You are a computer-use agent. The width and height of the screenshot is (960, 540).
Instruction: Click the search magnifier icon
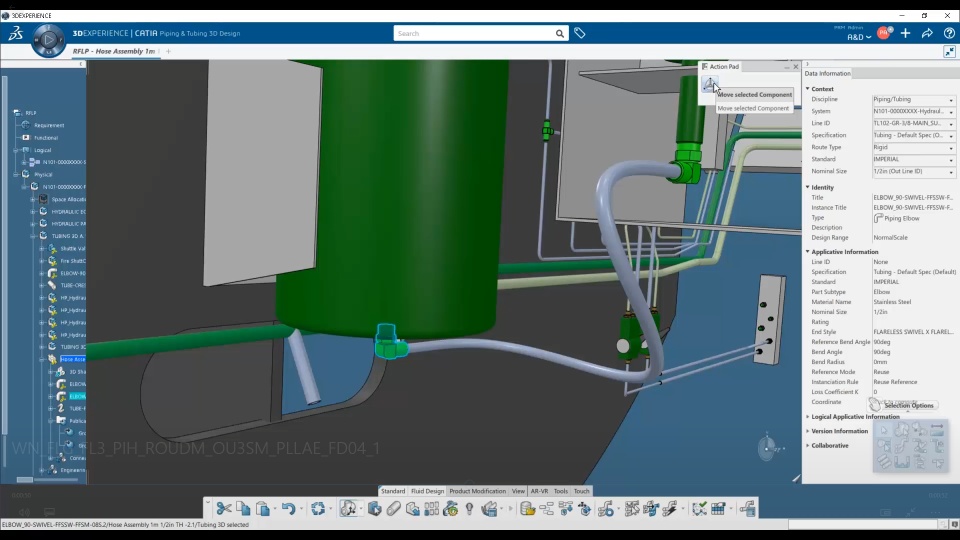point(560,34)
